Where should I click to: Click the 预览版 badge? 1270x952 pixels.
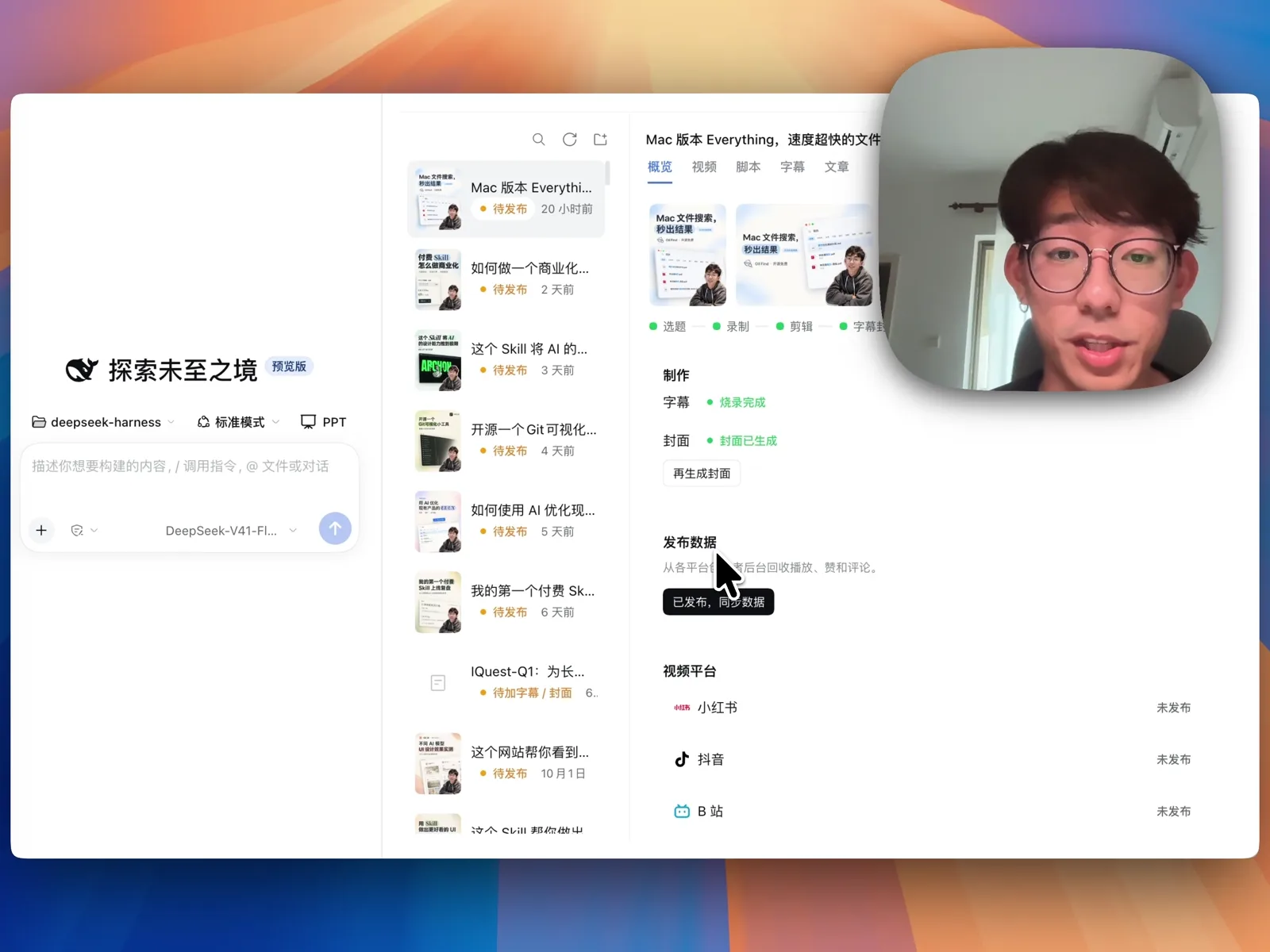point(289,367)
